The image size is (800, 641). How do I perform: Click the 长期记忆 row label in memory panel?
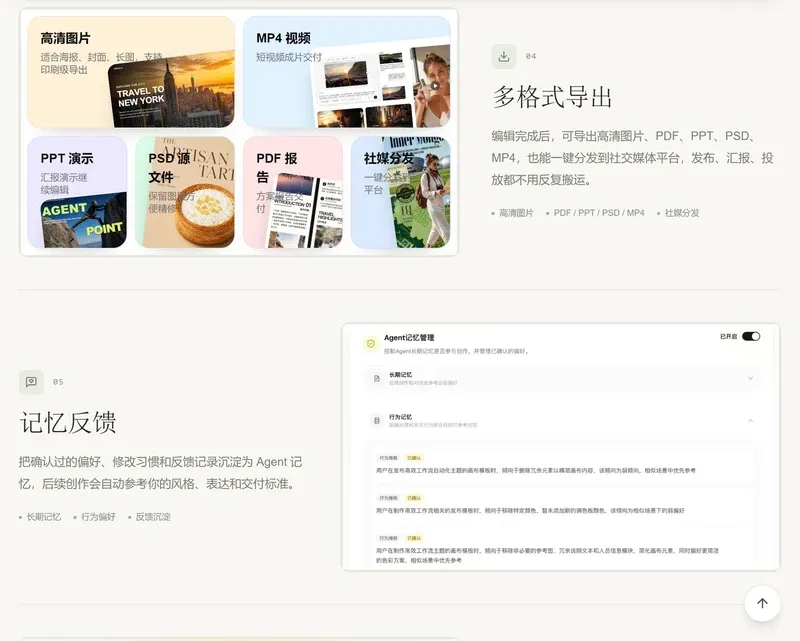coord(401,375)
